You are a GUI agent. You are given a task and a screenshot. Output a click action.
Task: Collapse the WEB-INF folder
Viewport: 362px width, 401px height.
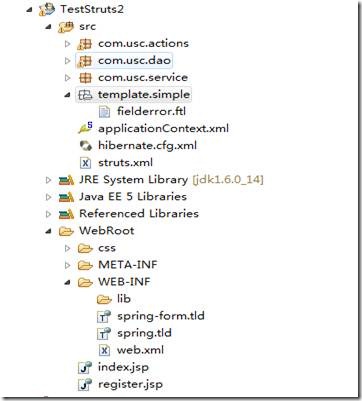(68, 282)
